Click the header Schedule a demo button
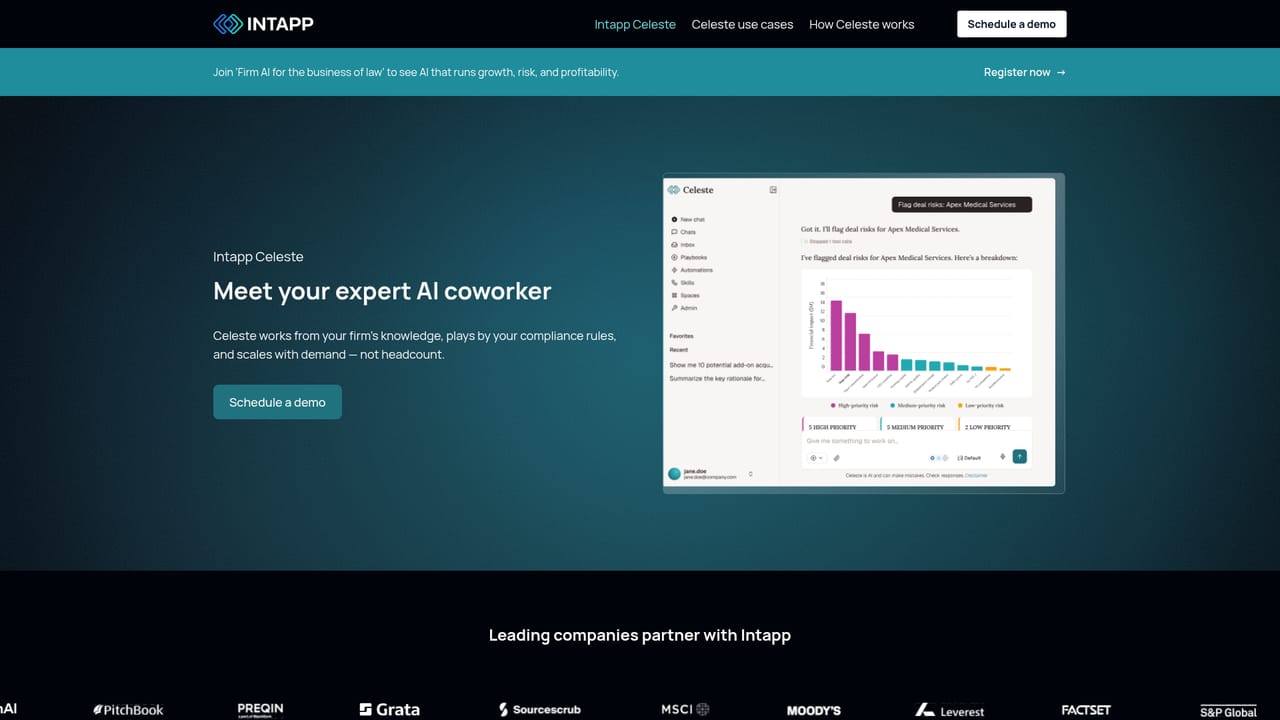1280x720 pixels. pyautogui.click(x=1011, y=24)
